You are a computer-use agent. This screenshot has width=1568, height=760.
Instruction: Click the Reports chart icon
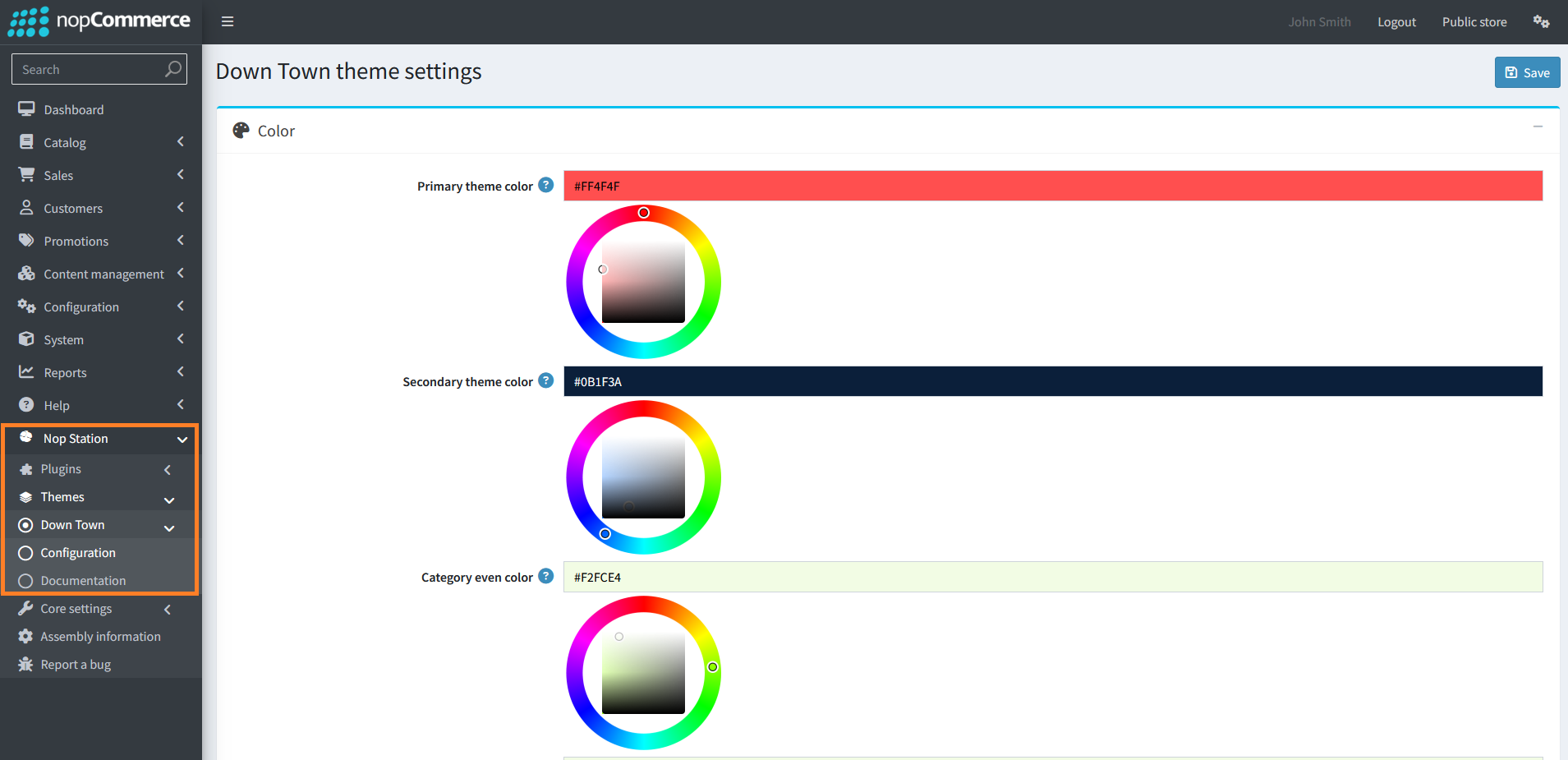point(26,372)
